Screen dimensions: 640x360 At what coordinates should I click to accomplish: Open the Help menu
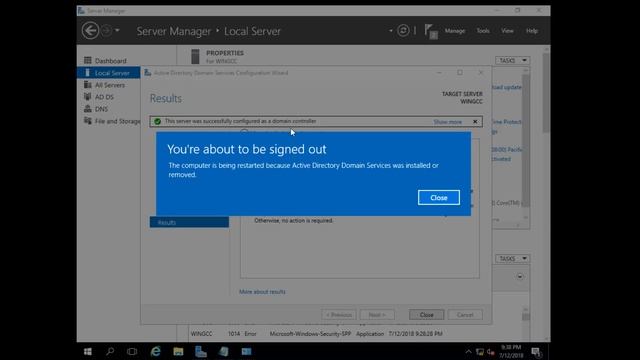click(x=531, y=31)
